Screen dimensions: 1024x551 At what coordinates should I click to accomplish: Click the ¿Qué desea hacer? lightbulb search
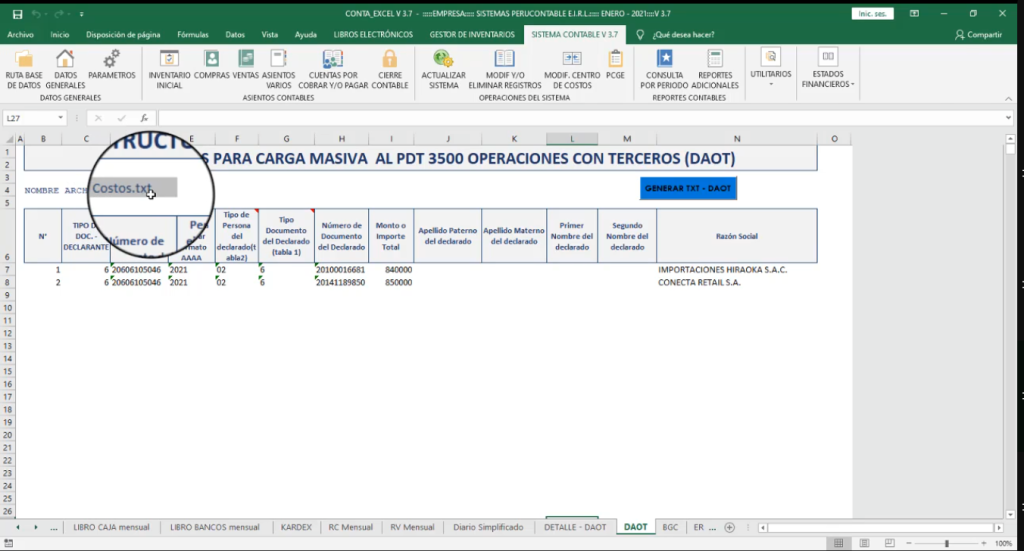point(677,35)
